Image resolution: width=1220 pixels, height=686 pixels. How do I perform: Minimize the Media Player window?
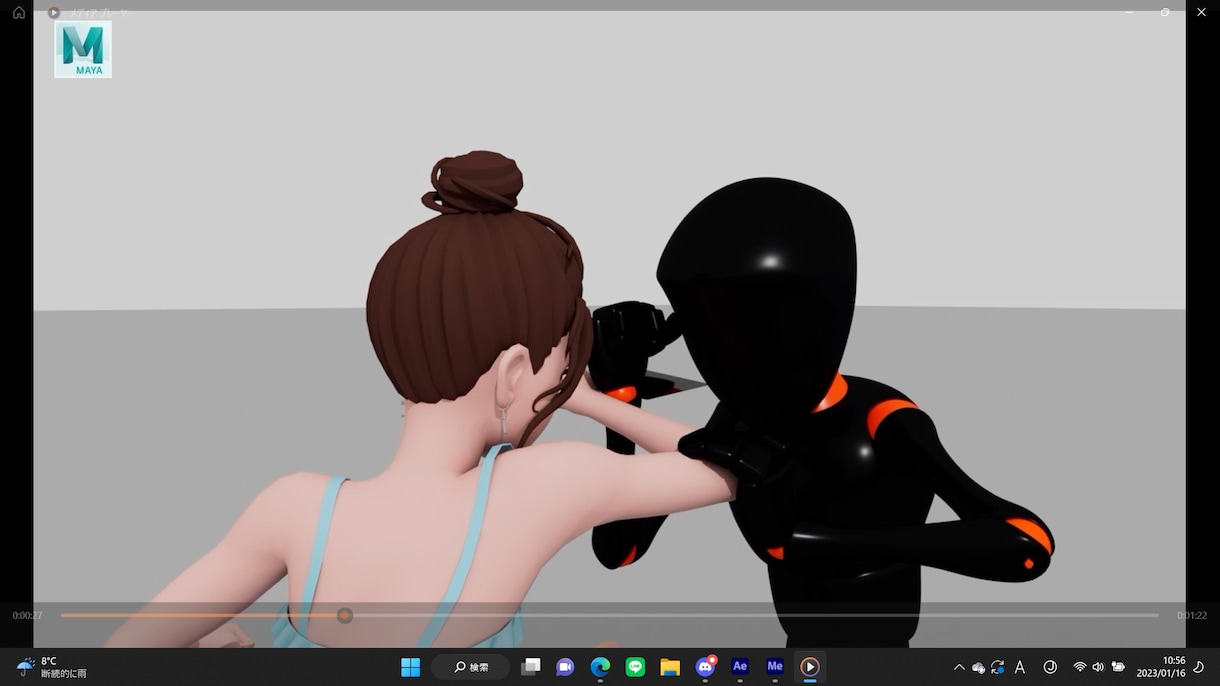coord(1129,12)
